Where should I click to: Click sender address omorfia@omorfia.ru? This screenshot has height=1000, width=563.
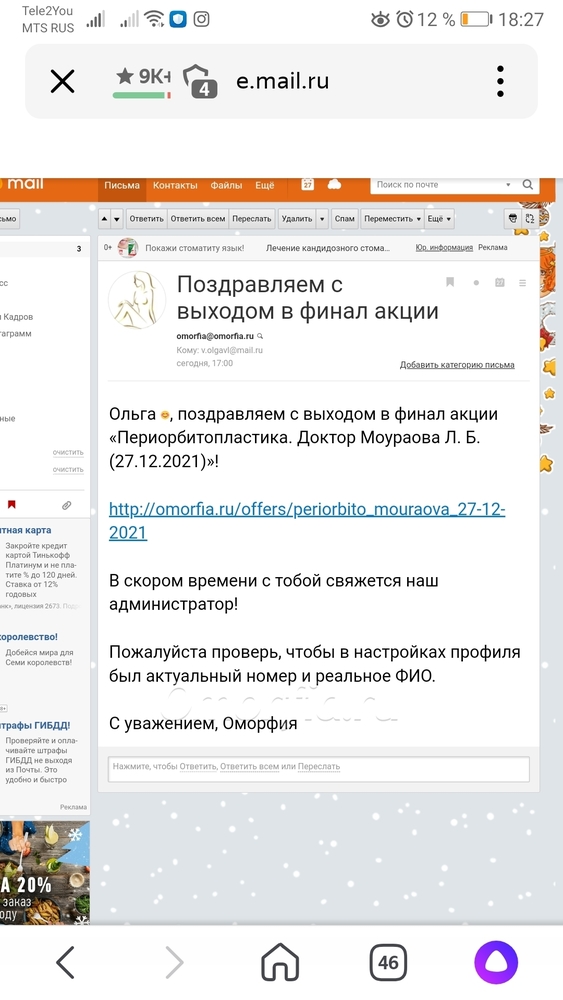coord(215,336)
